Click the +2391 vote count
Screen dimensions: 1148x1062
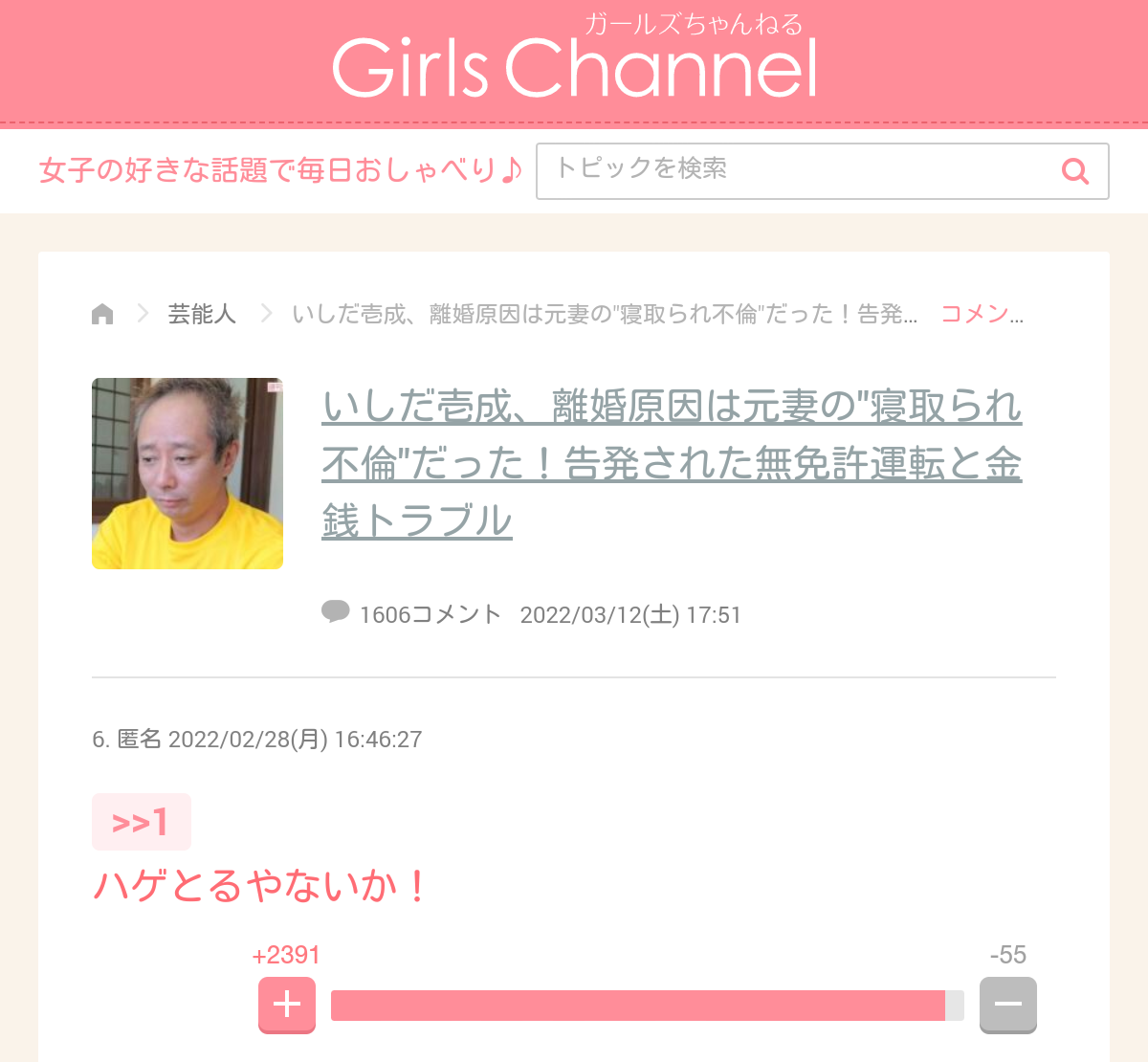pos(286,955)
